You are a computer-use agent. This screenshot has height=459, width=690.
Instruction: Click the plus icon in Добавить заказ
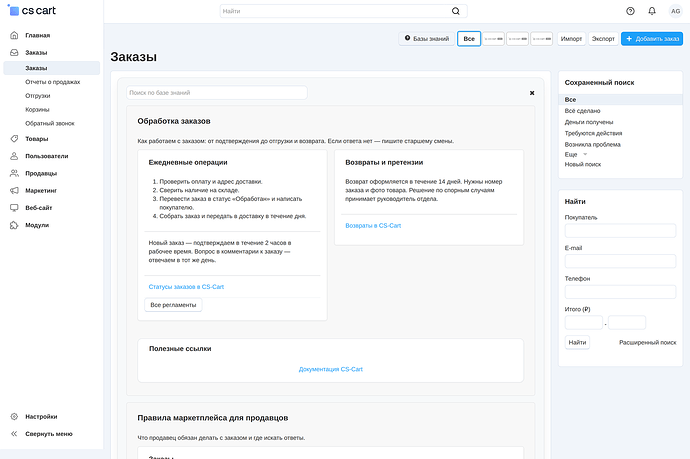[x=629, y=39]
